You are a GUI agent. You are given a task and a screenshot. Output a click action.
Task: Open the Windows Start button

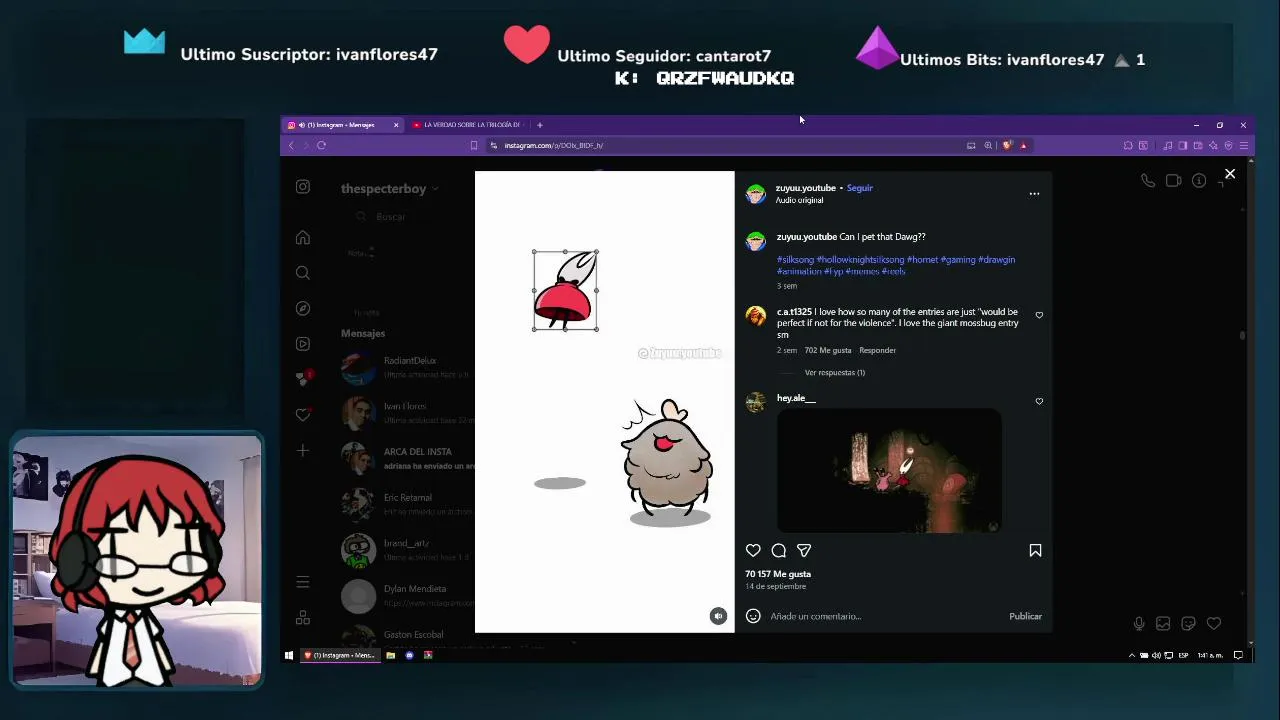(x=289, y=655)
